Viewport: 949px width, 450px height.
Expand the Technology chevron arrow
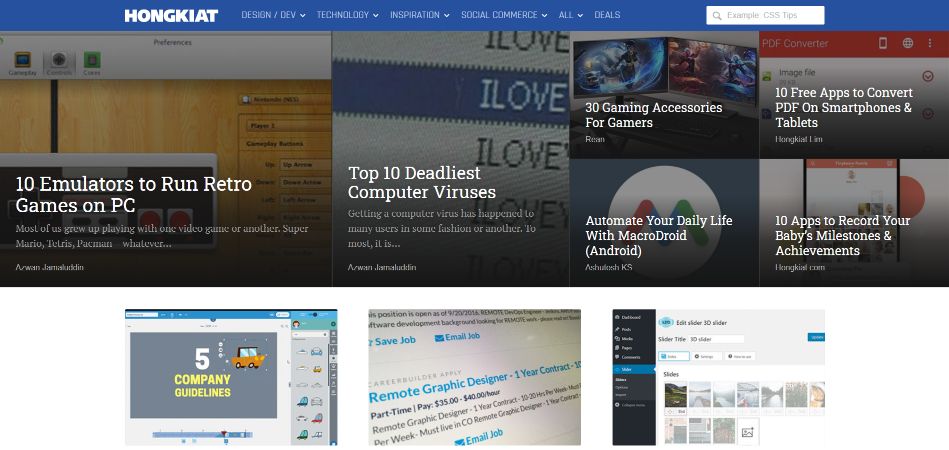pos(376,16)
